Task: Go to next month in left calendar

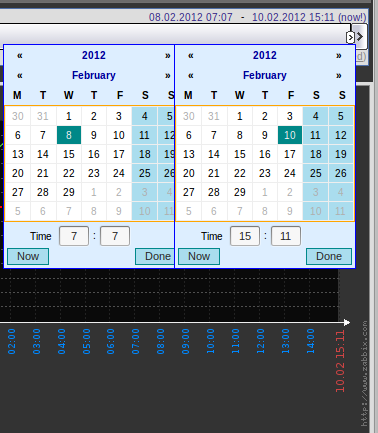Action: tap(168, 76)
